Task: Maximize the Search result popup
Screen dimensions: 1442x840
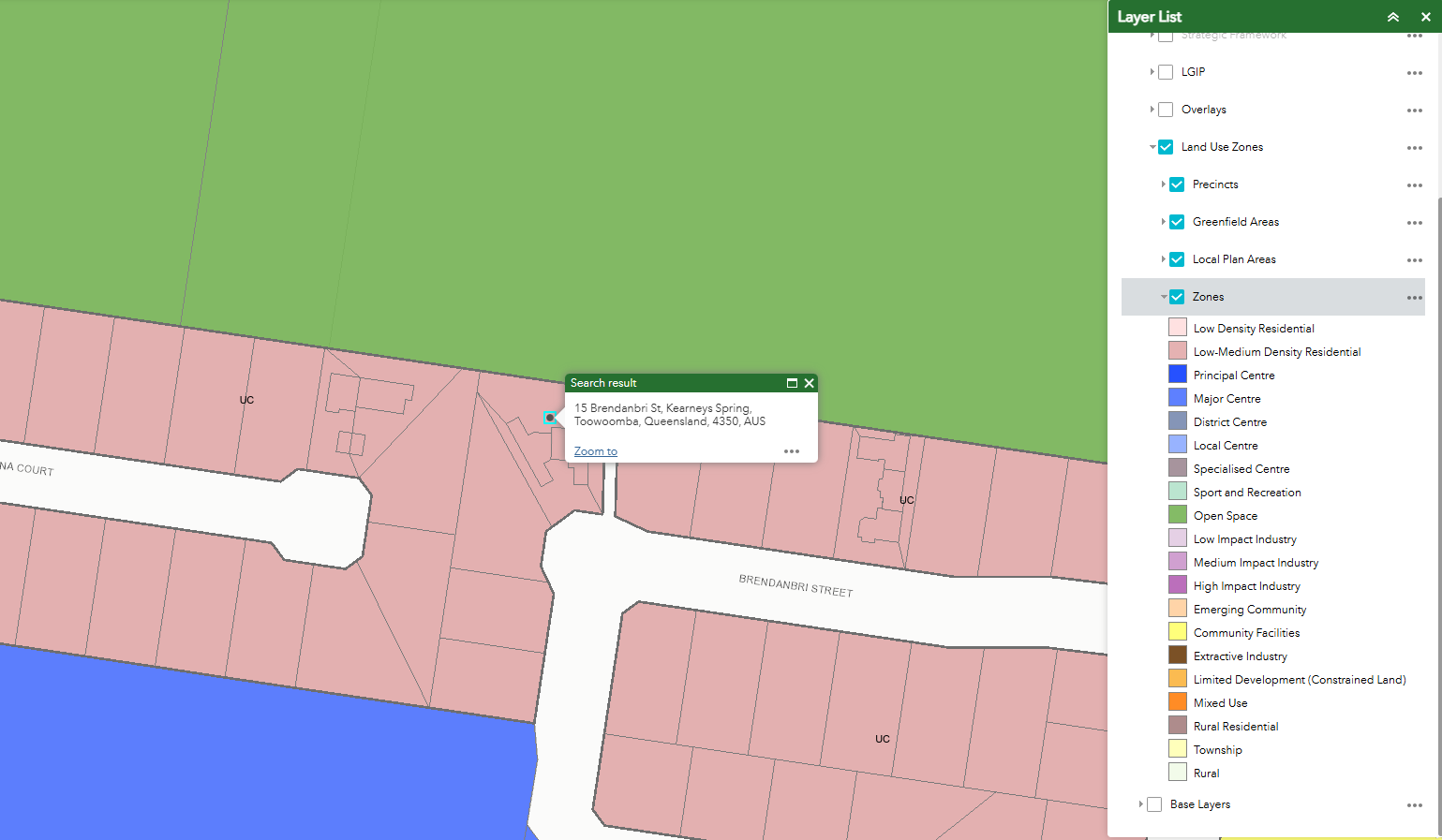Action: 792,383
